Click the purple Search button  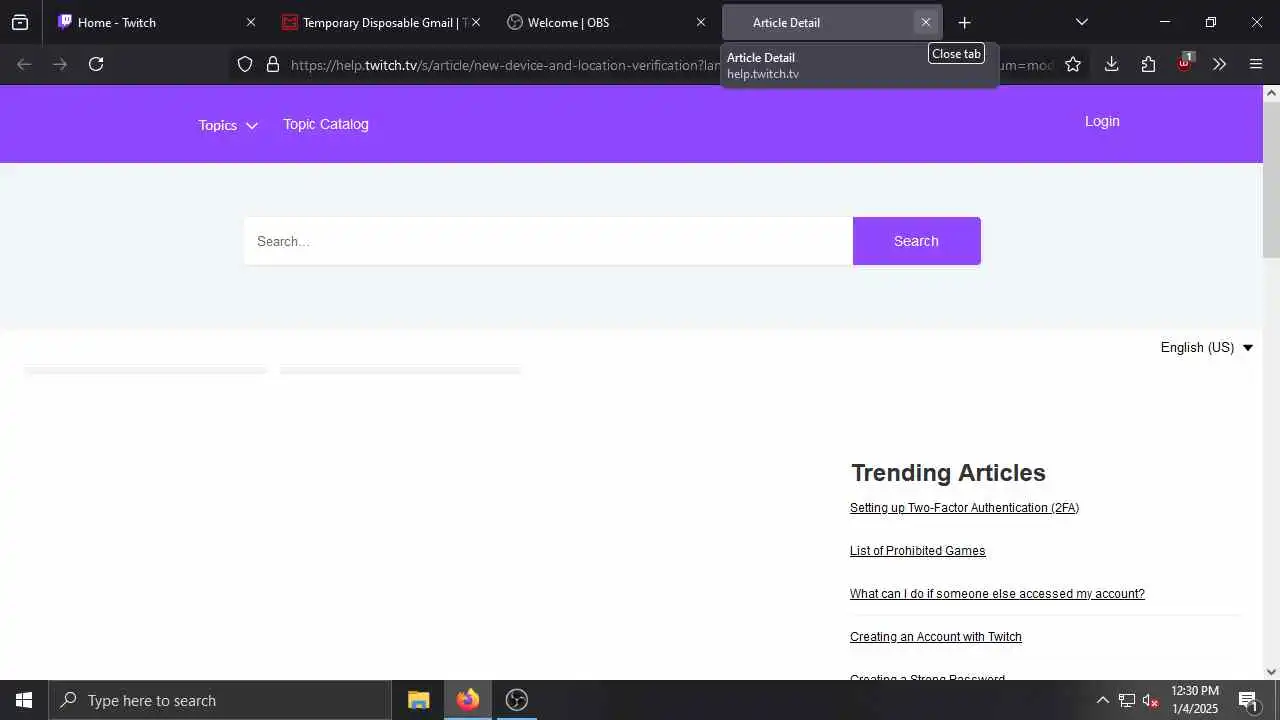click(916, 241)
